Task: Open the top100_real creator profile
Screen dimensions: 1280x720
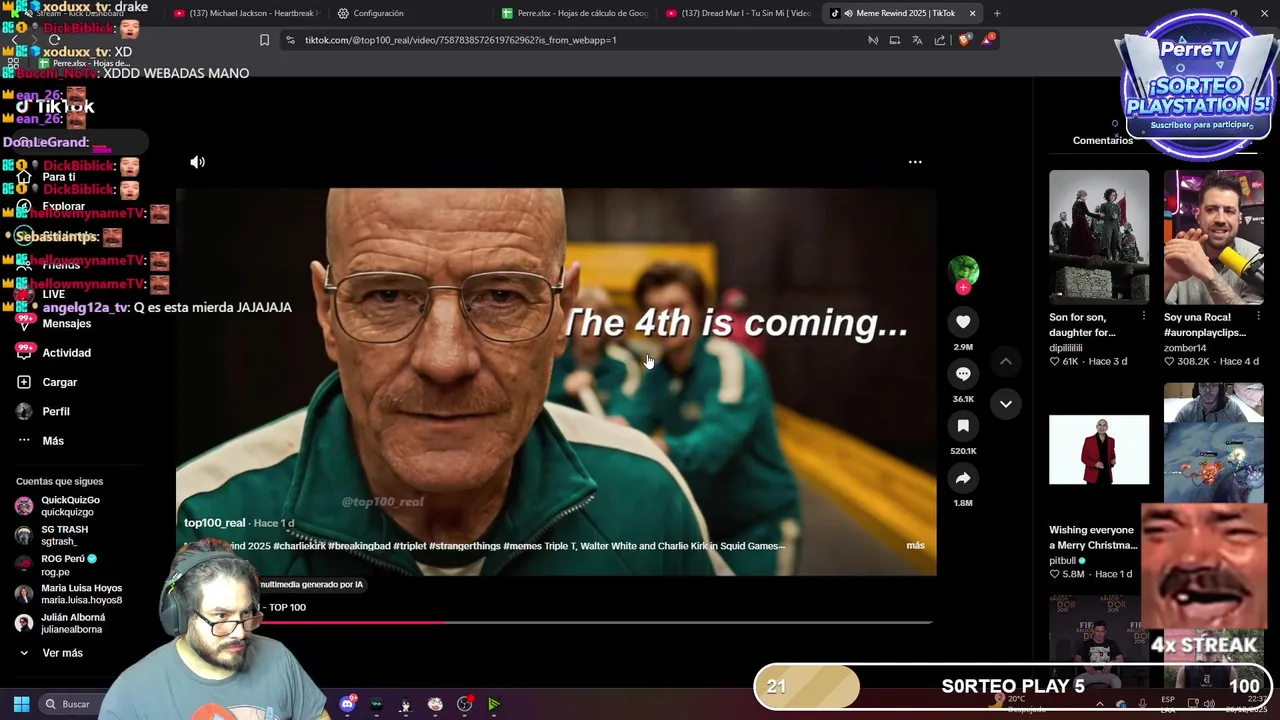Action: click(x=214, y=523)
